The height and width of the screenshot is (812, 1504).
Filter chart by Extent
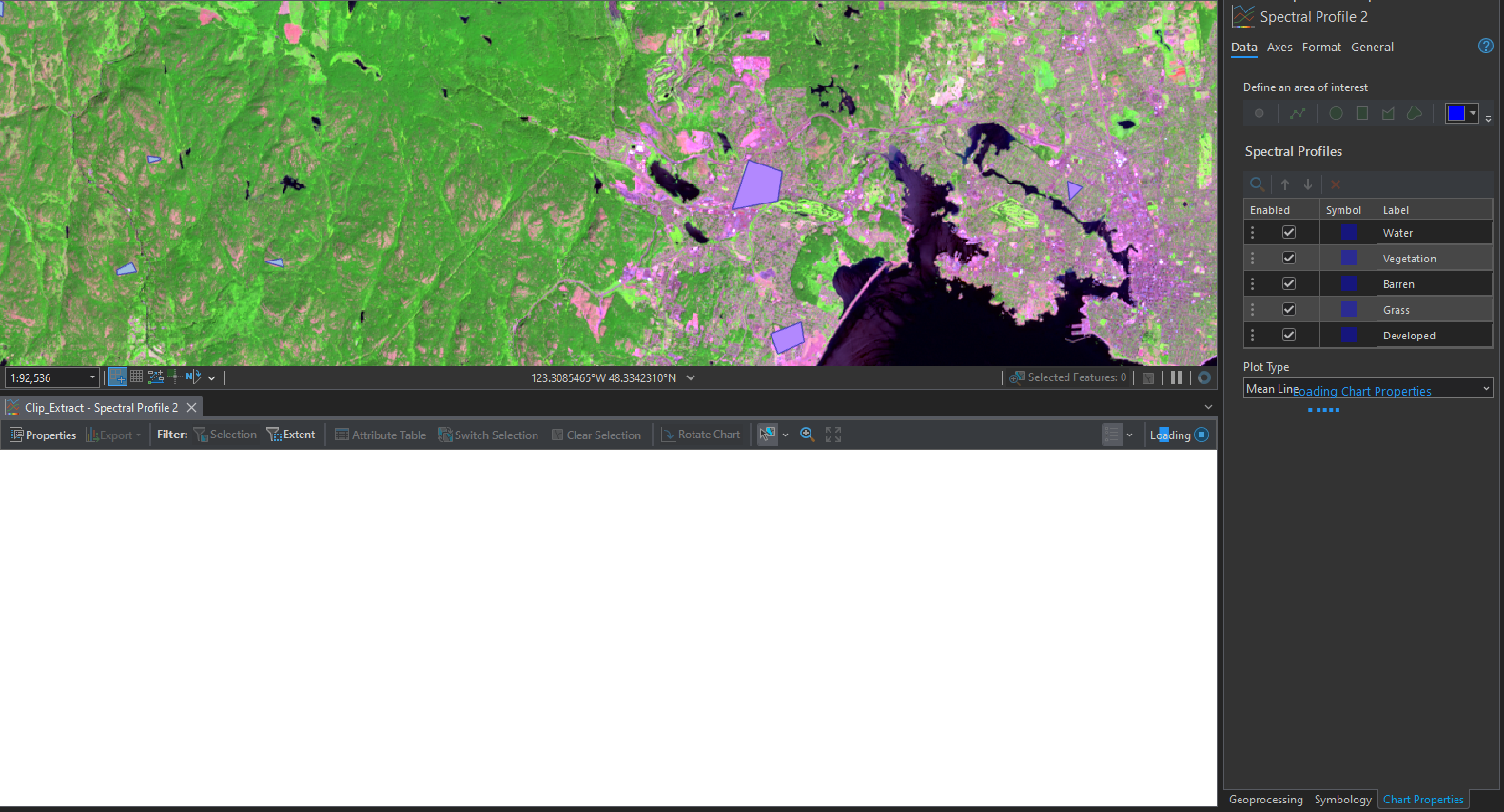(x=291, y=435)
